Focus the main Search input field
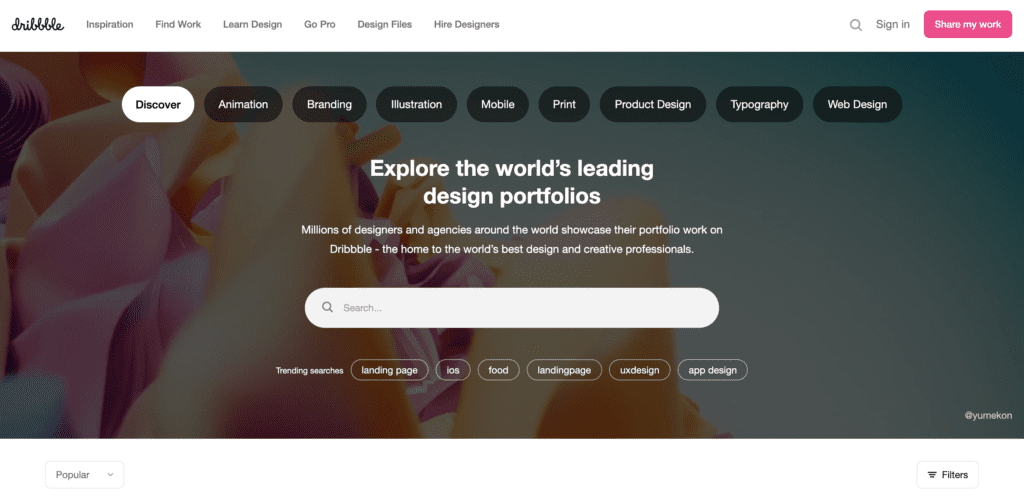This screenshot has width=1024, height=503. click(511, 308)
